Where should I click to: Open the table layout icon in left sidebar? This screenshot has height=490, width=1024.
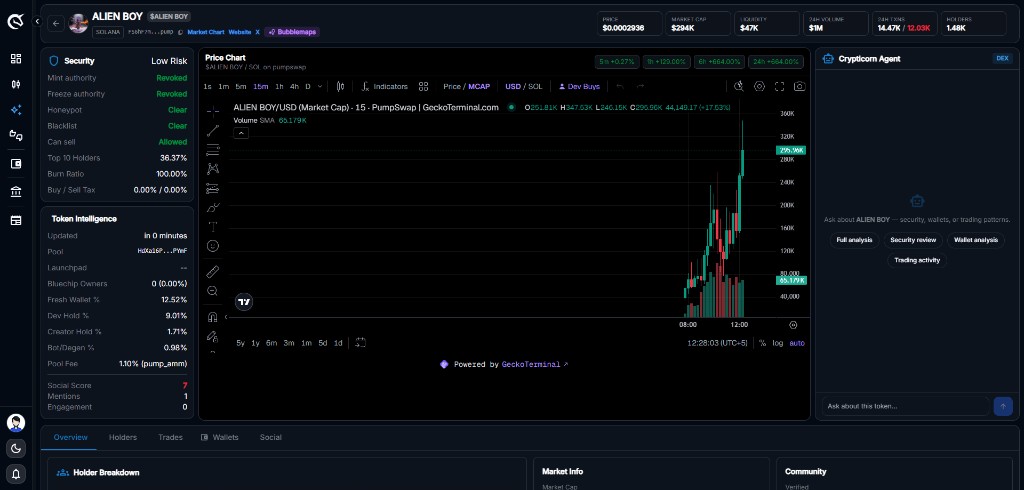(16, 221)
